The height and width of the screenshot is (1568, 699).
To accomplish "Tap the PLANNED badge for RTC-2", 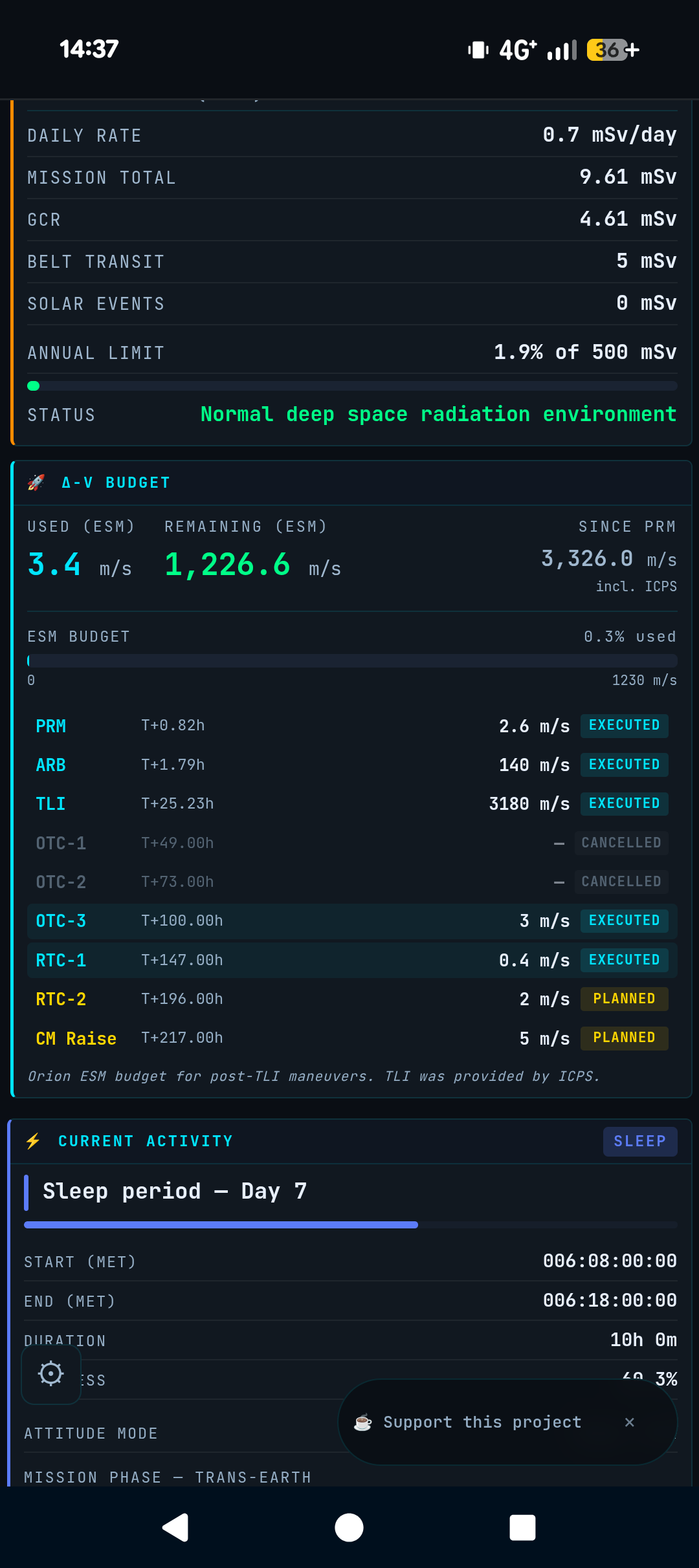I will click(x=624, y=999).
